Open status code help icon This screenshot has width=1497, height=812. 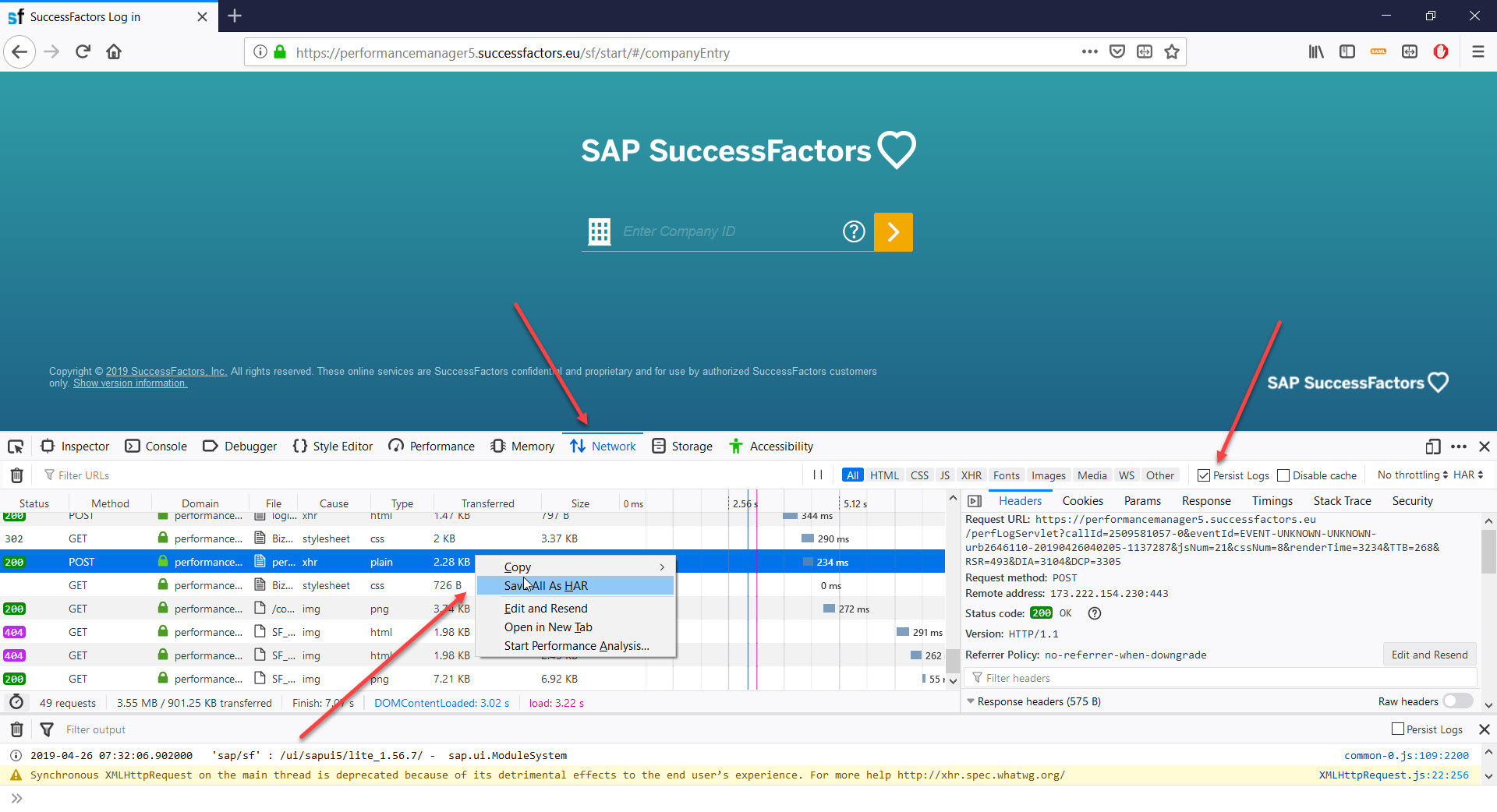[x=1095, y=613]
